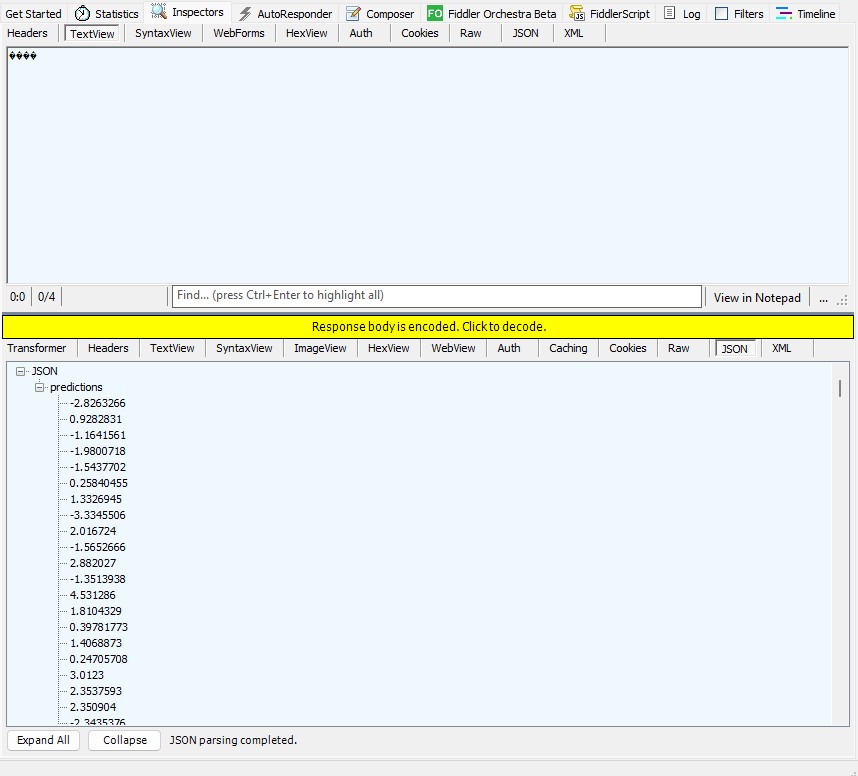The width and height of the screenshot is (858, 776).
Task: Click the Composer pencil icon
Action: pos(353,14)
